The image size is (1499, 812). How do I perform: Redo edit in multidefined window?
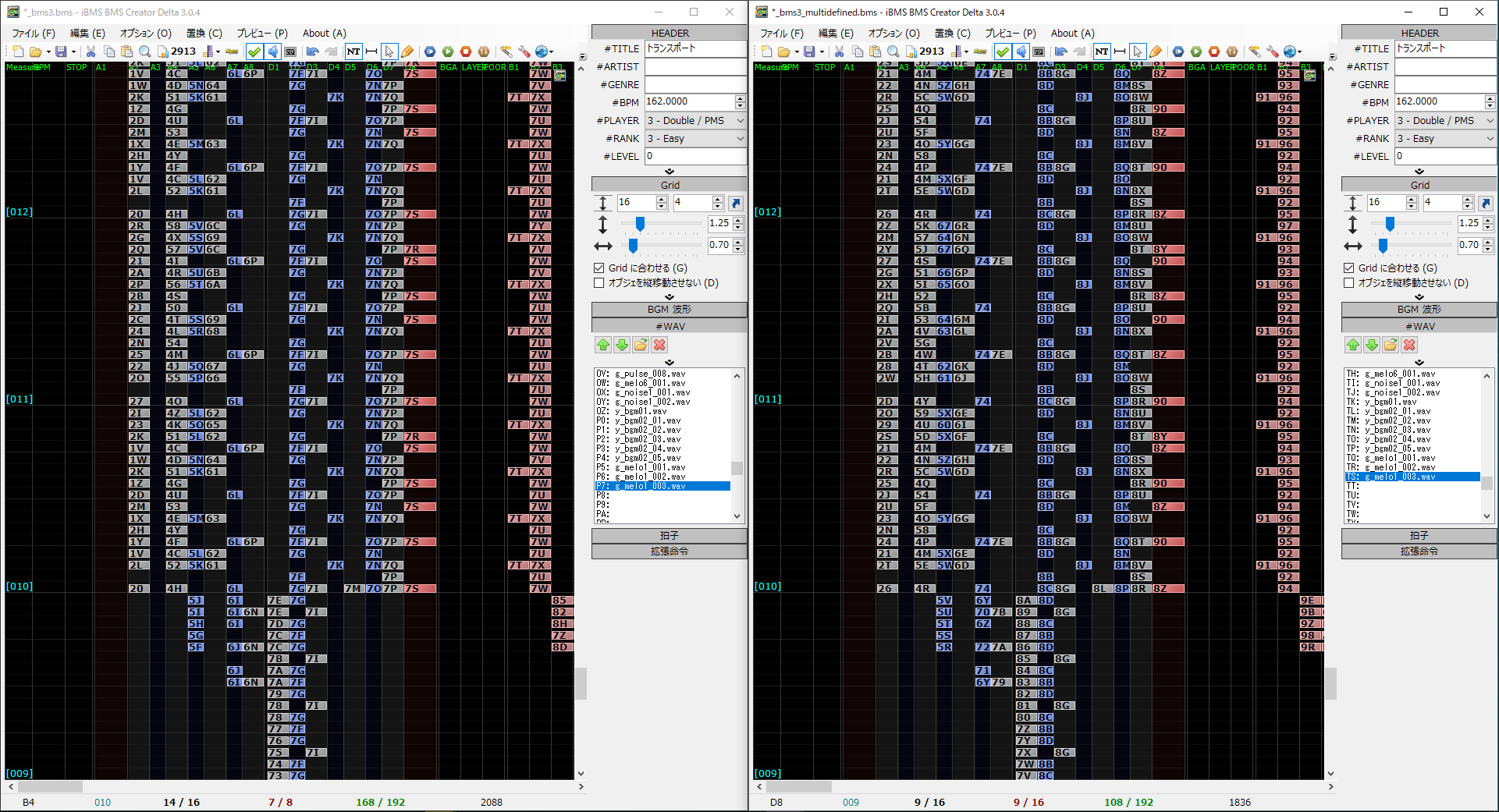1079,51
